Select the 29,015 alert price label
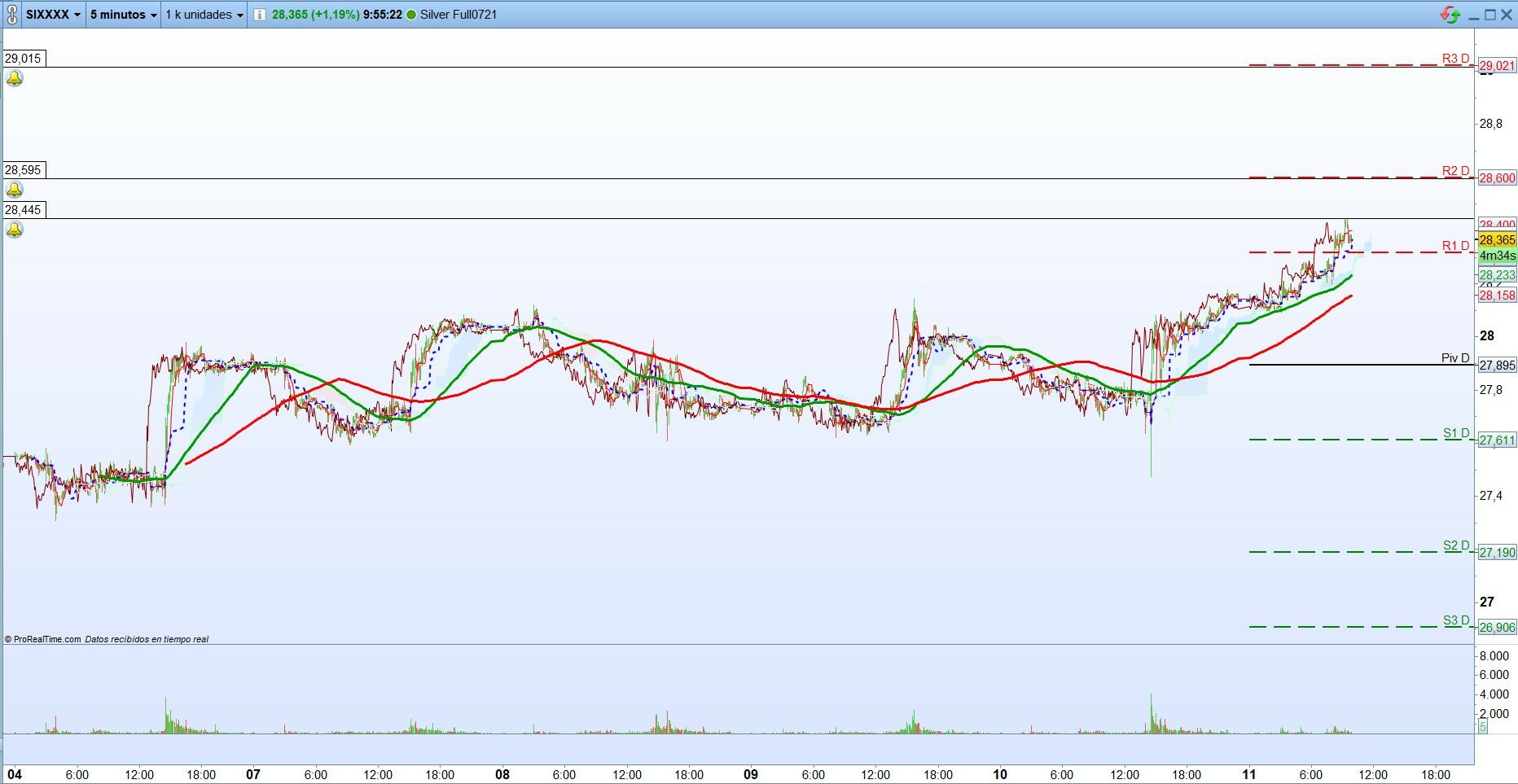The height and width of the screenshot is (784, 1518). pos(24,59)
